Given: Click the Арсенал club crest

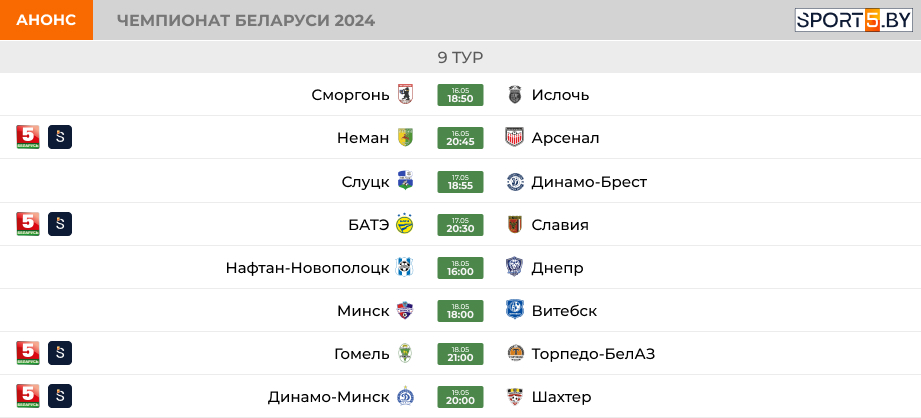Looking at the screenshot, I should pyautogui.click(x=514, y=137).
